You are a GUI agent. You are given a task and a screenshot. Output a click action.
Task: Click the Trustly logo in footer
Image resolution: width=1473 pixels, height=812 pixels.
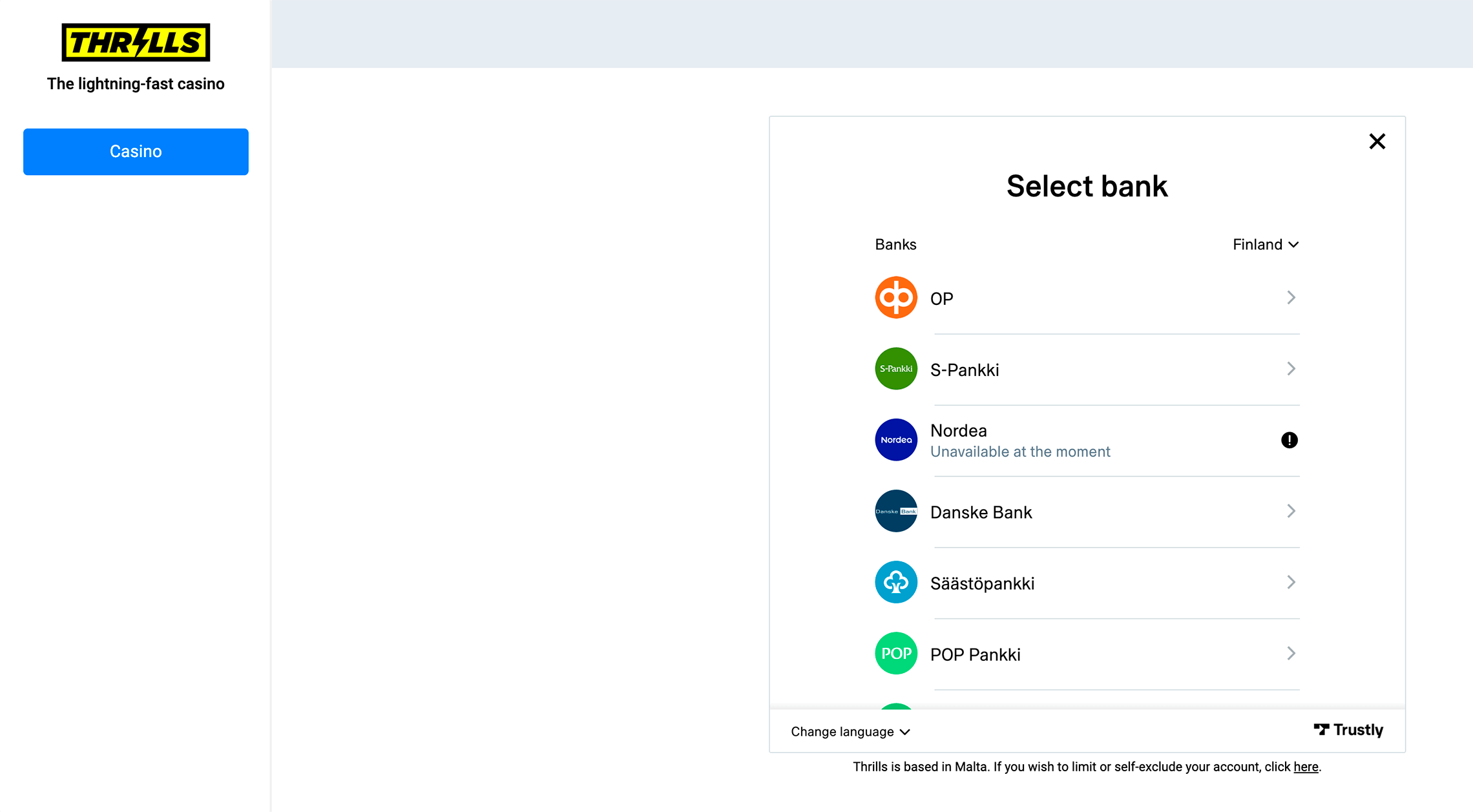1348,730
